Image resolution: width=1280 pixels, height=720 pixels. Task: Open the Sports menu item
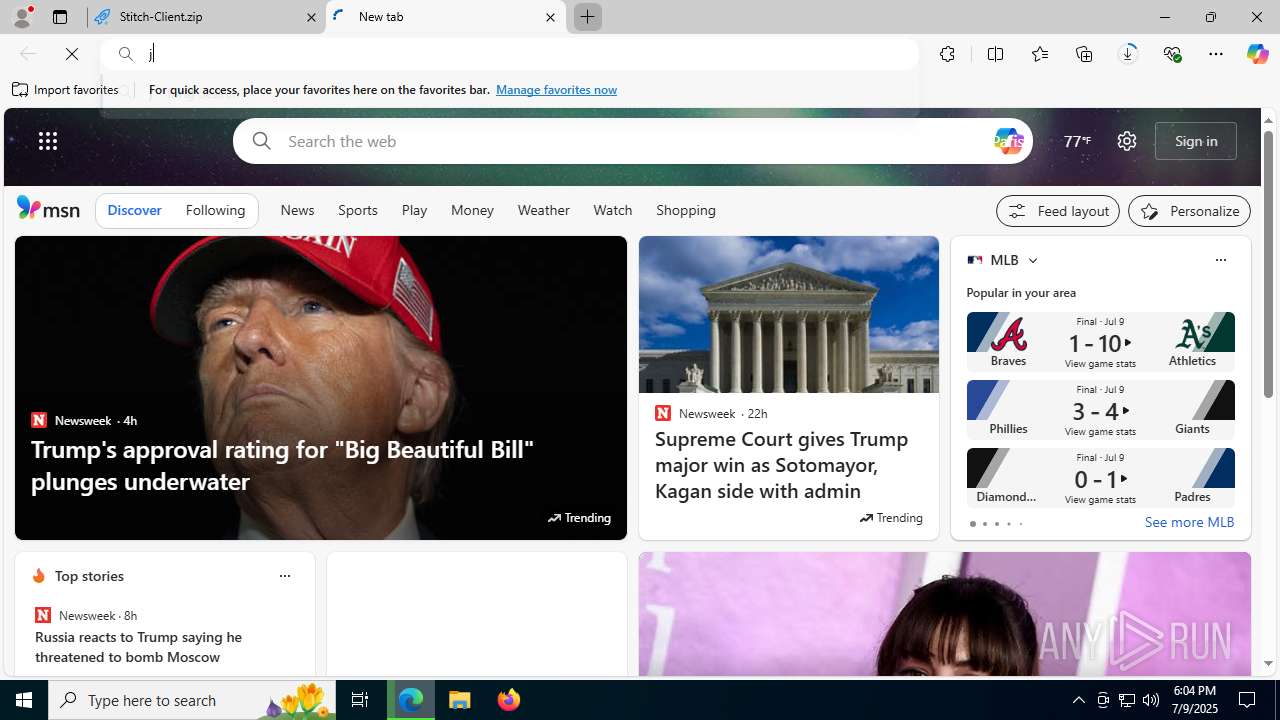357,210
